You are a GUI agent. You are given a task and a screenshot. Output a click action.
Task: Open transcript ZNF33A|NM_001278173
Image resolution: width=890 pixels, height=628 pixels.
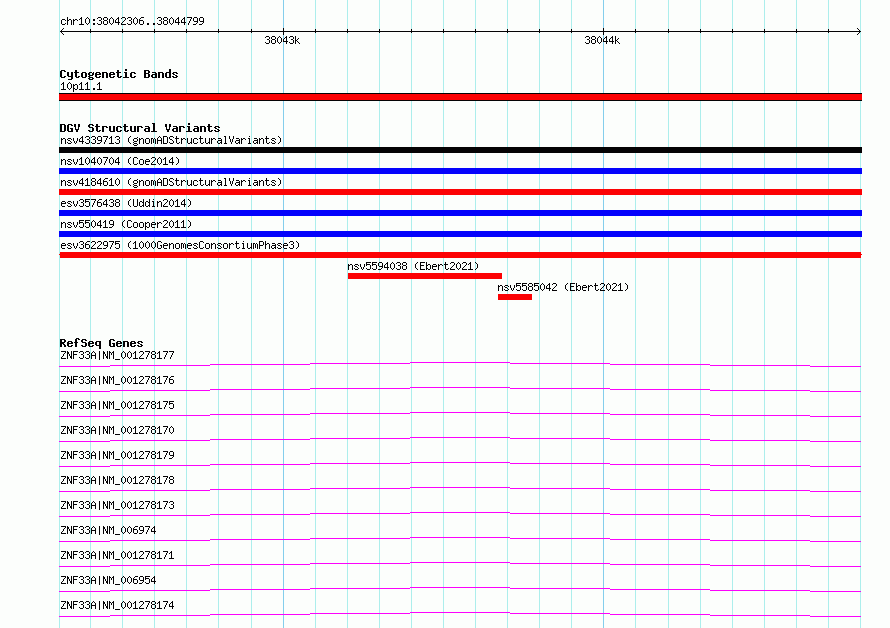[117, 505]
